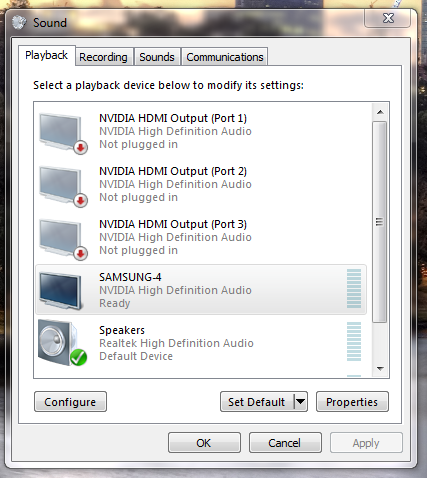Select the 'Speakers' device name
Viewport: 427px width, 478px height.
click(122, 330)
